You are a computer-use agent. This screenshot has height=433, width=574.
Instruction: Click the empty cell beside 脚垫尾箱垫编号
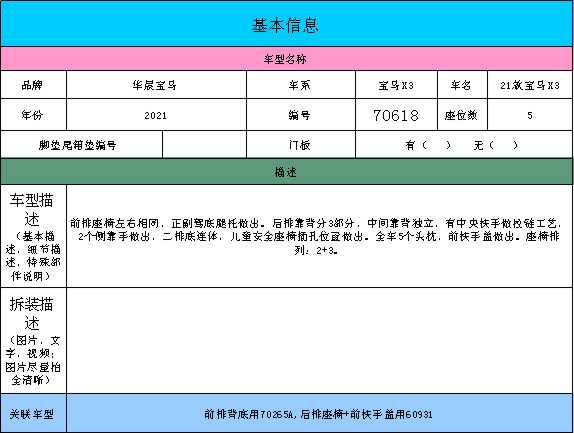pyautogui.click(x=205, y=145)
